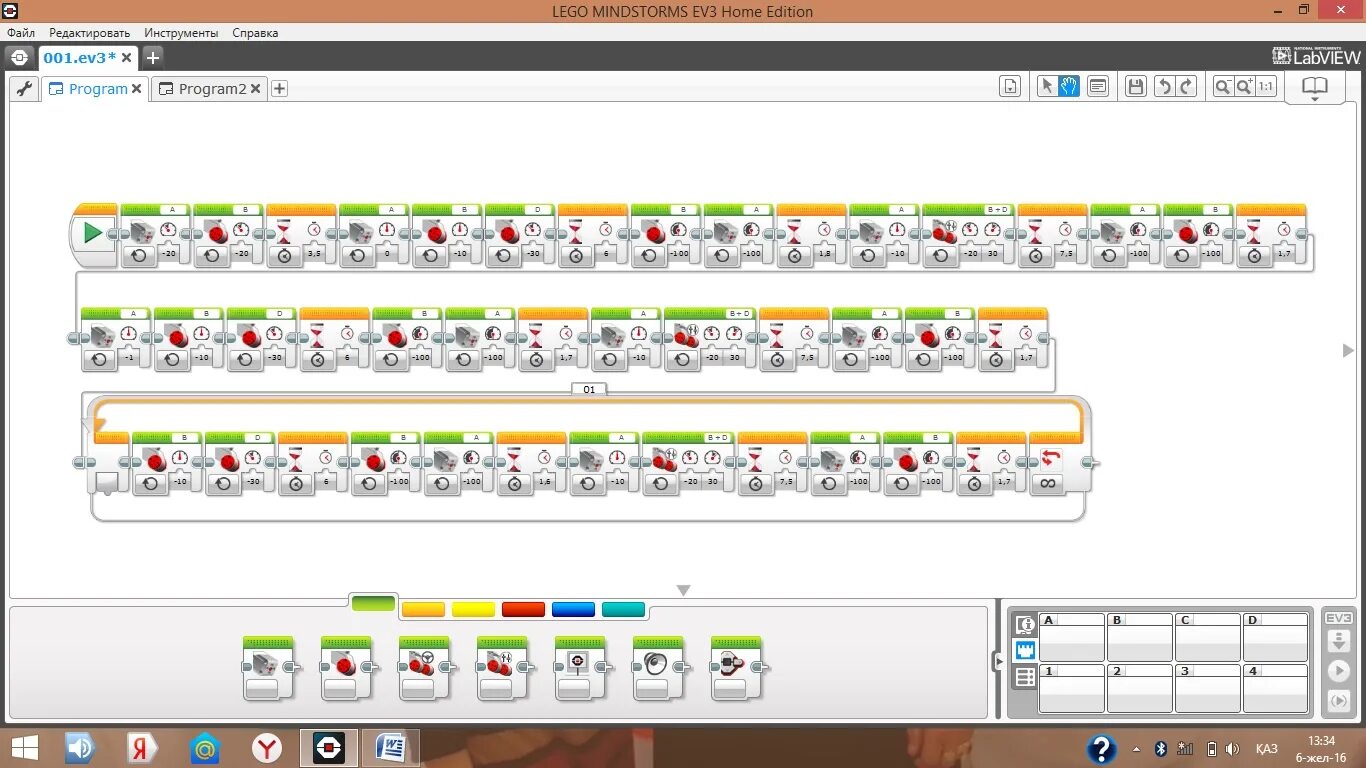Pick Sound block from palette
Image resolution: width=1366 pixels, height=768 pixels.
point(658,667)
